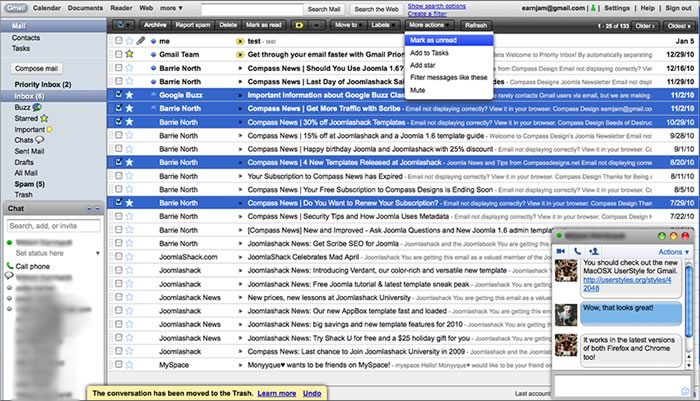This screenshot has width=700, height=401.
Task: Uncheck the Renew Your Subscription email checkbox
Action: pos(118,202)
